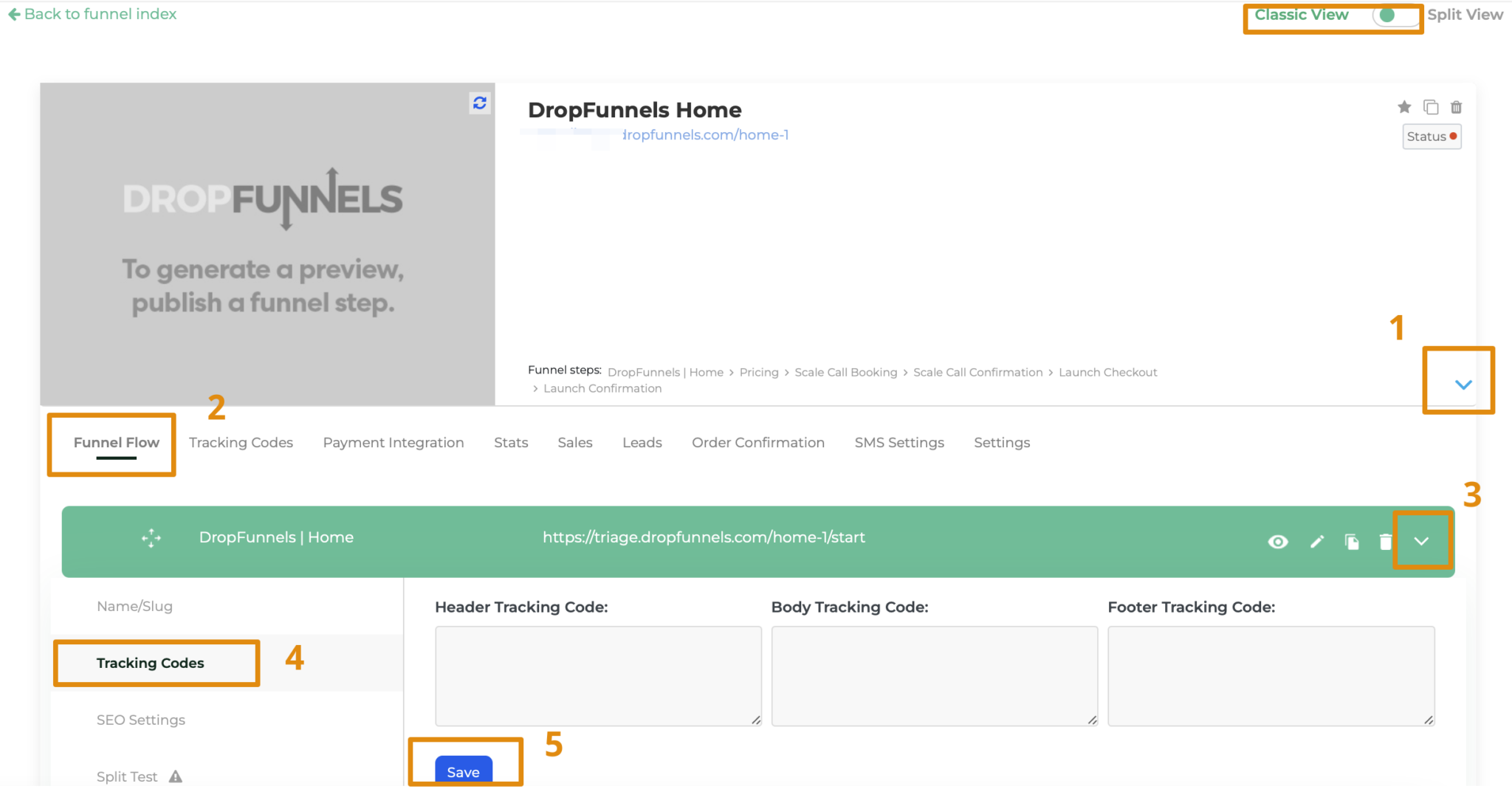Duplicate the funnel via the copy icon
The image size is (1512, 789).
point(1431,107)
